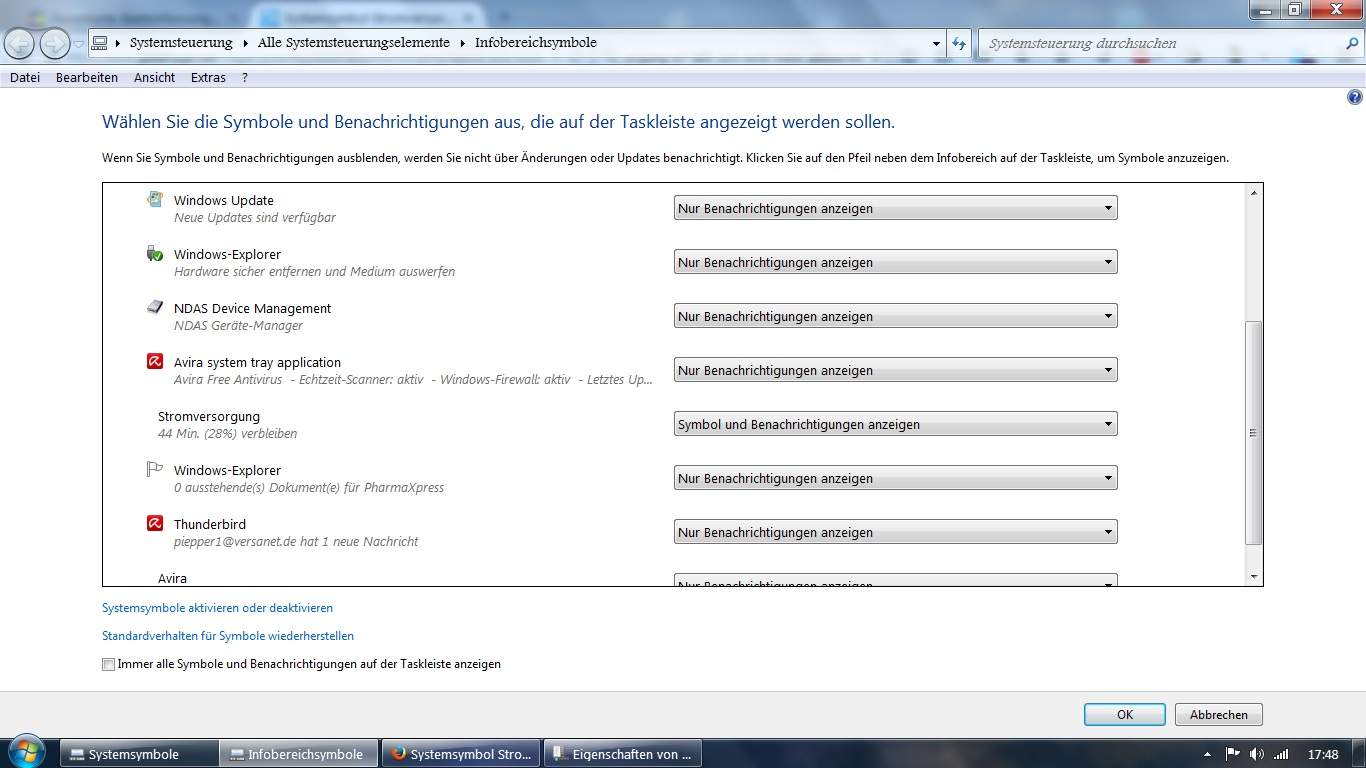Image resolution: width=1366 pixels, height=768 pixels.
Task: Expand the address bar history dropdown
Action: click(936, 43)
